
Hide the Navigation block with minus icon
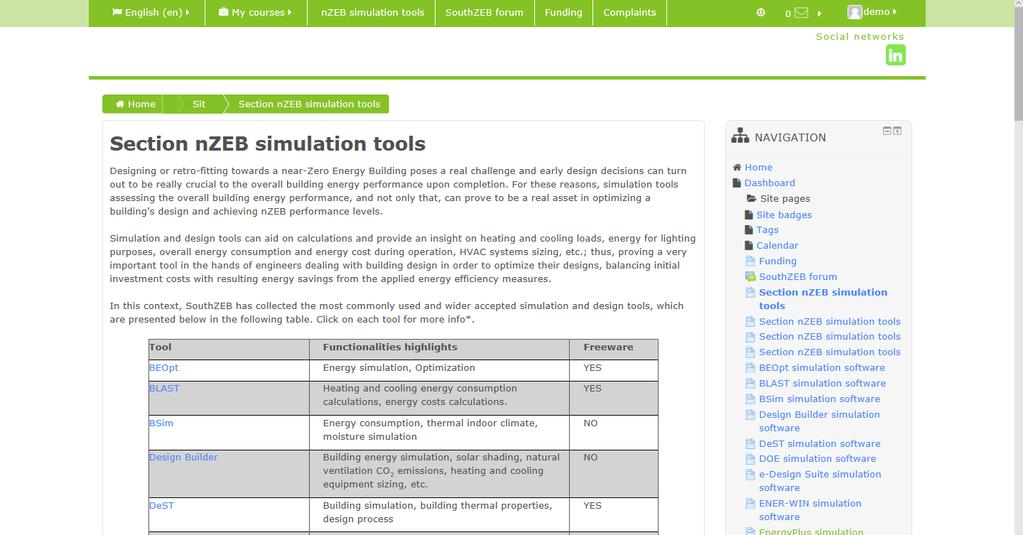pos(887,131)
